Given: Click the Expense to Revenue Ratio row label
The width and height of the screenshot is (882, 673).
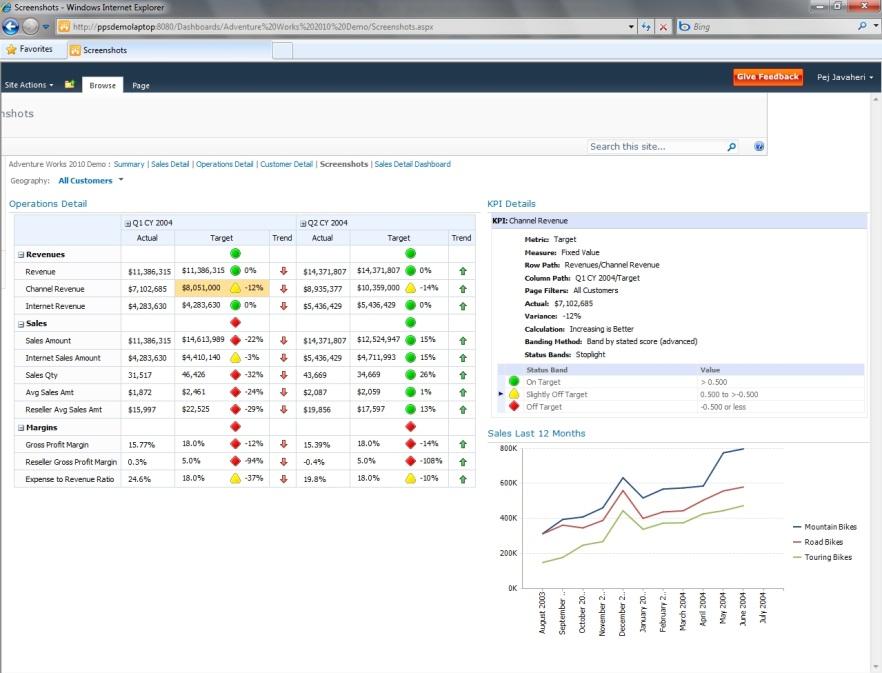Looking at the screenshot, I should point(70,479).
